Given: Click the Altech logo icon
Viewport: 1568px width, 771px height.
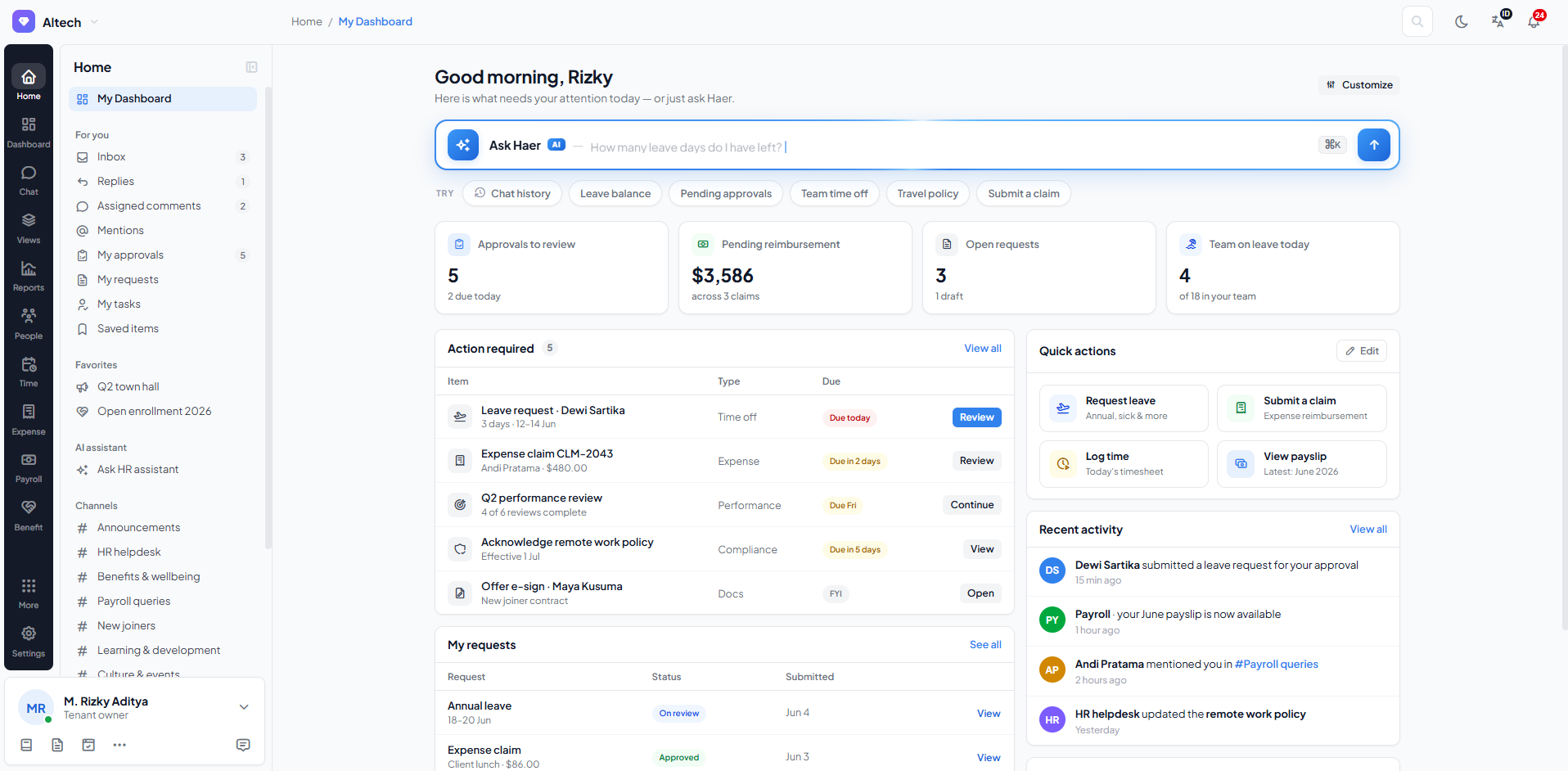Looking at the screenshot, I should click(24, 21).
